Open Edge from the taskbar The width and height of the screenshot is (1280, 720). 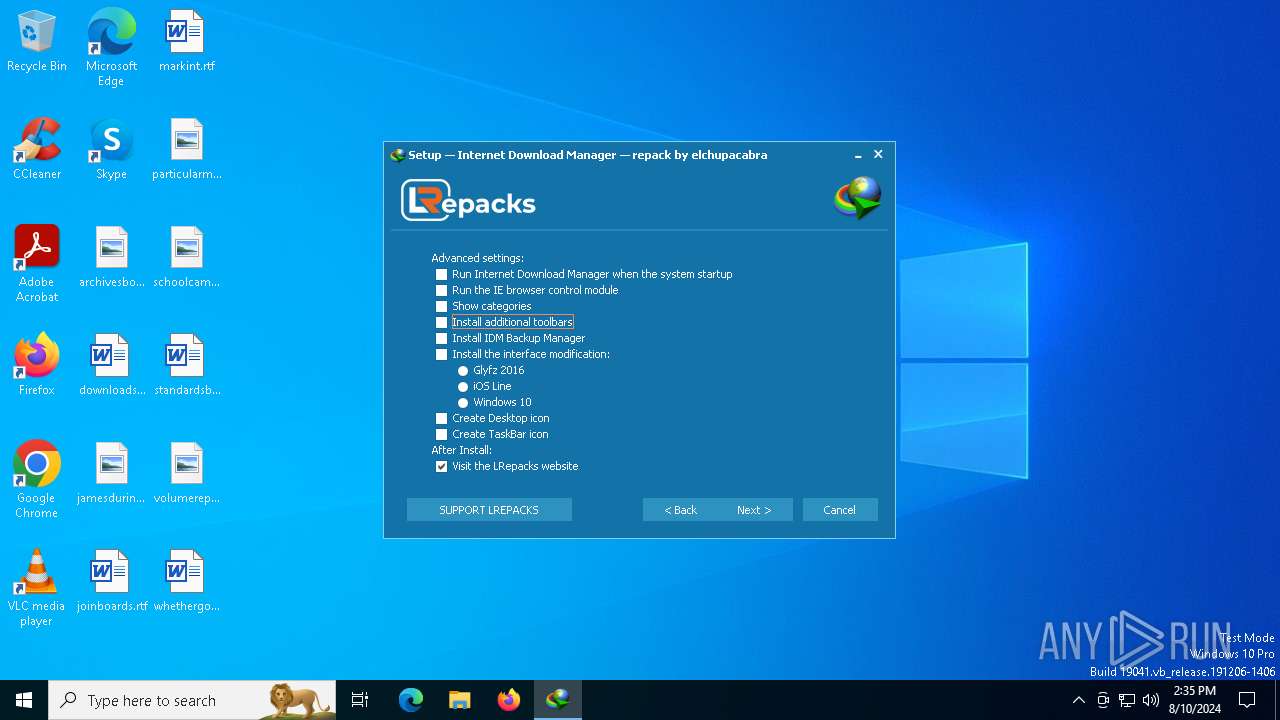pos(411,700)
